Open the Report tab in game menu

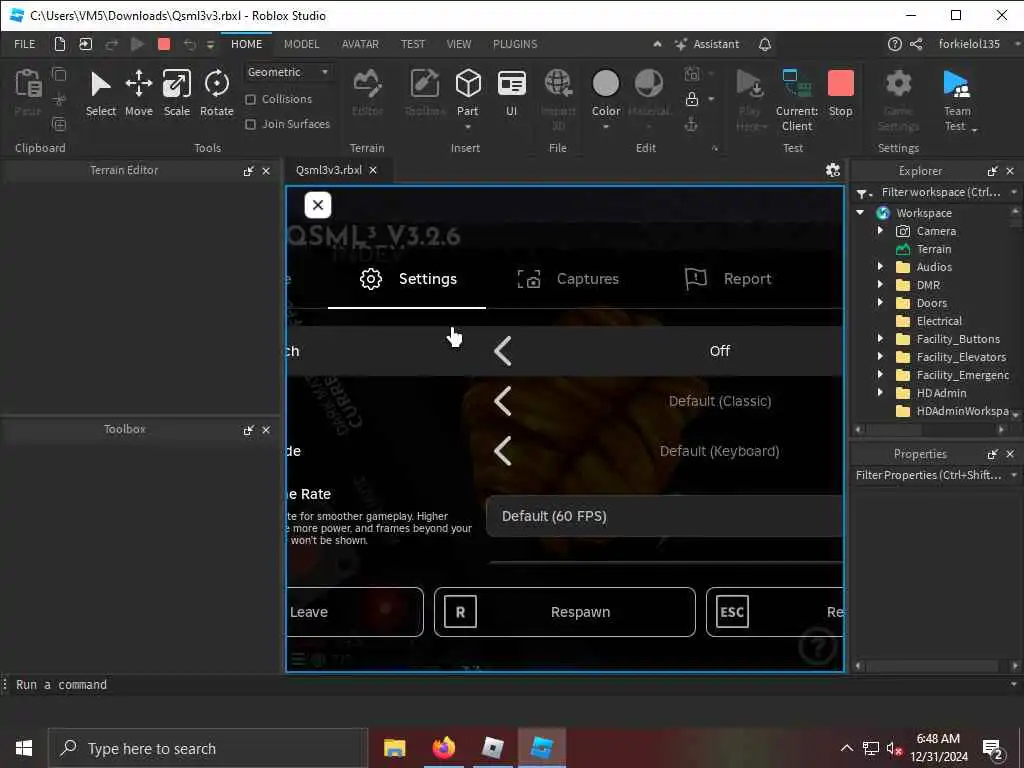(728, 279)
